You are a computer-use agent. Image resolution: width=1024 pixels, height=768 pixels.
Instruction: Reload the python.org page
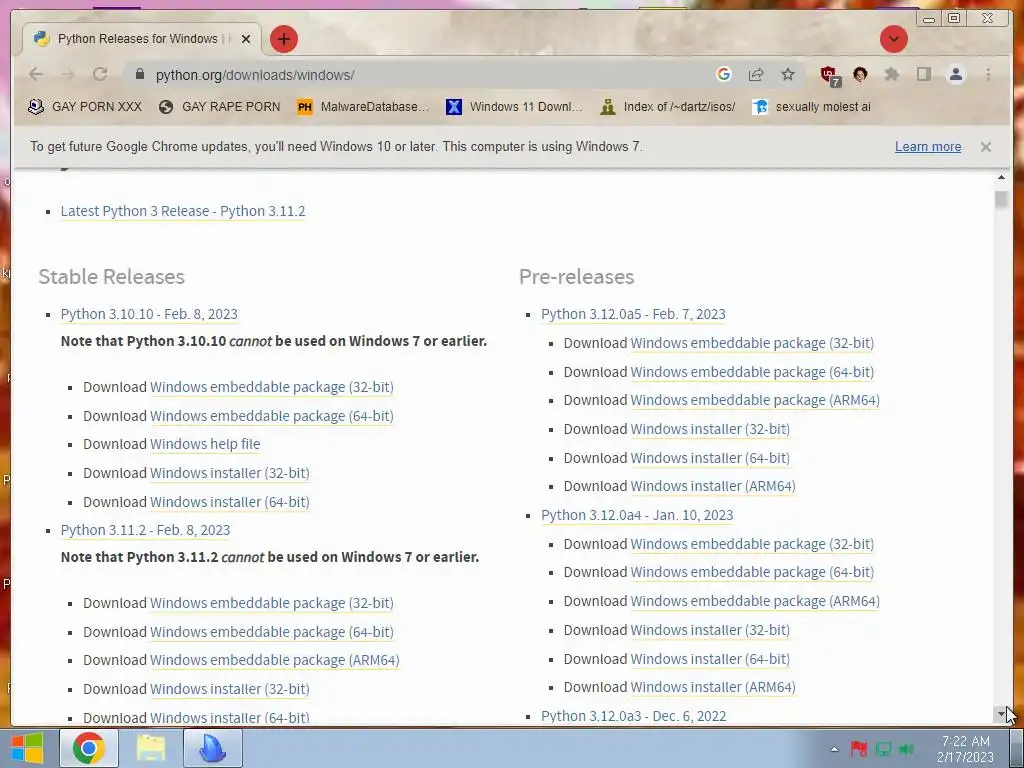tap(100, 74)
